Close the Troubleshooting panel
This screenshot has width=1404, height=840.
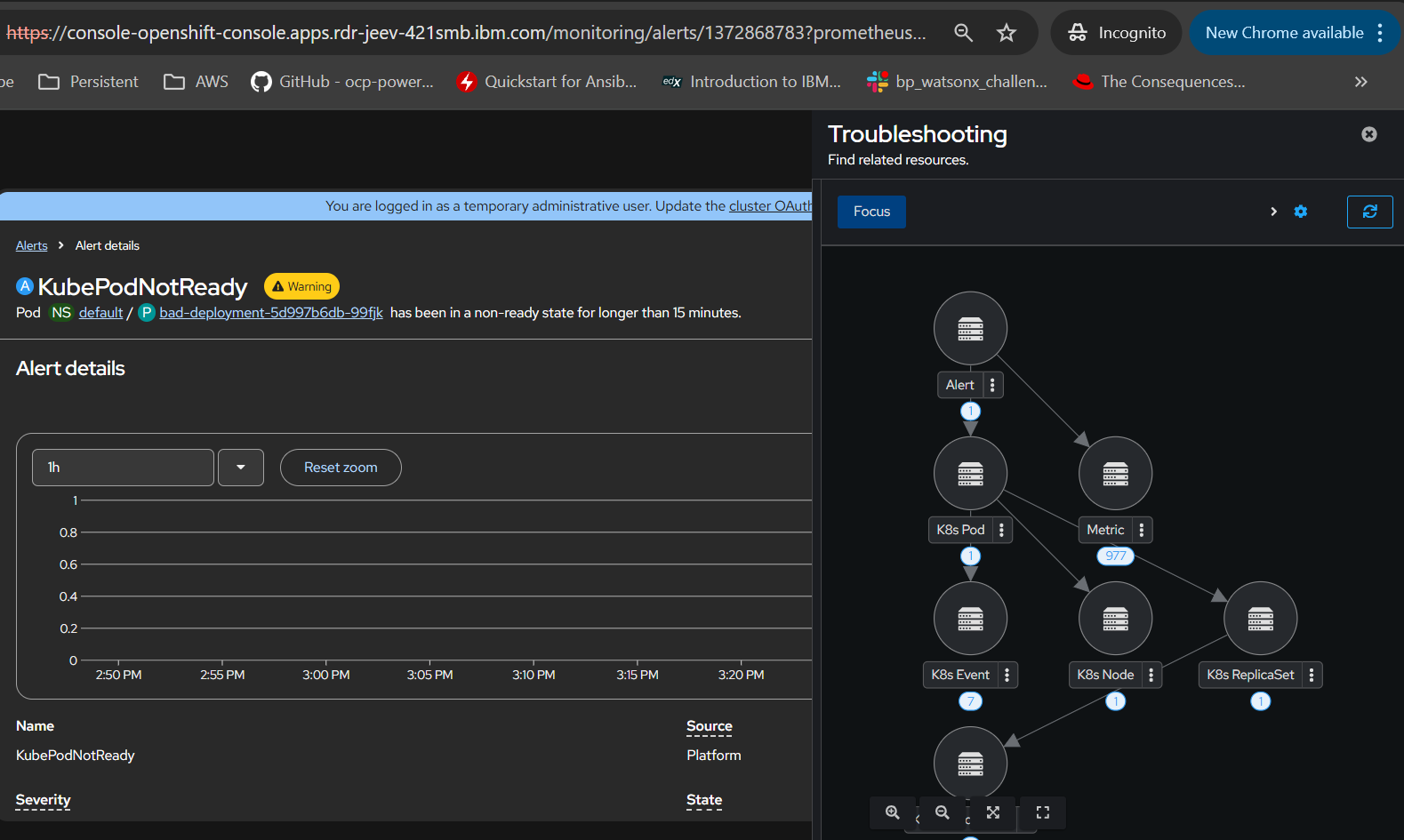(x=1369, y=134)
